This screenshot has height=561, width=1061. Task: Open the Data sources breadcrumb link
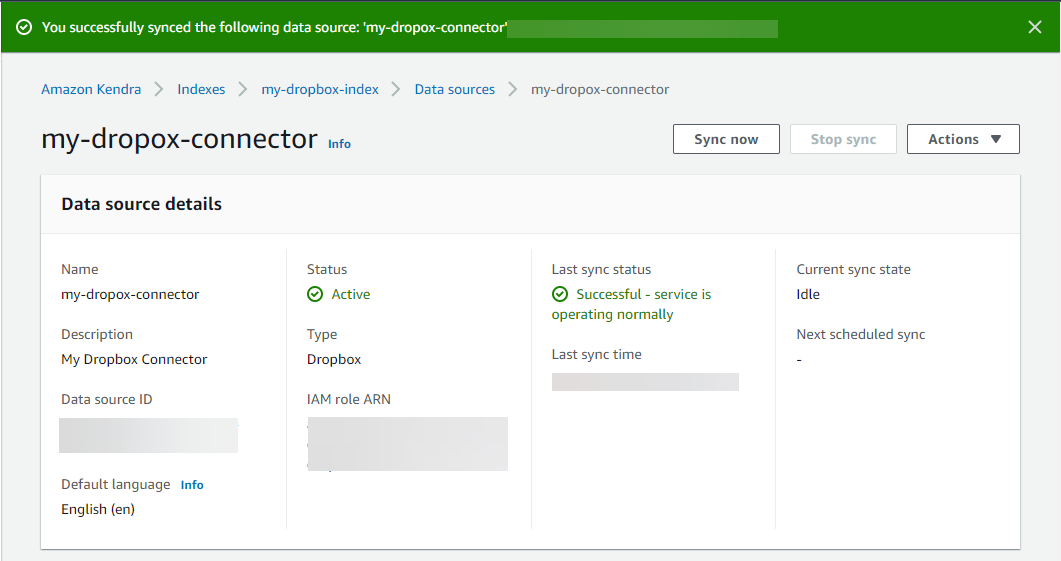[455, 89]
